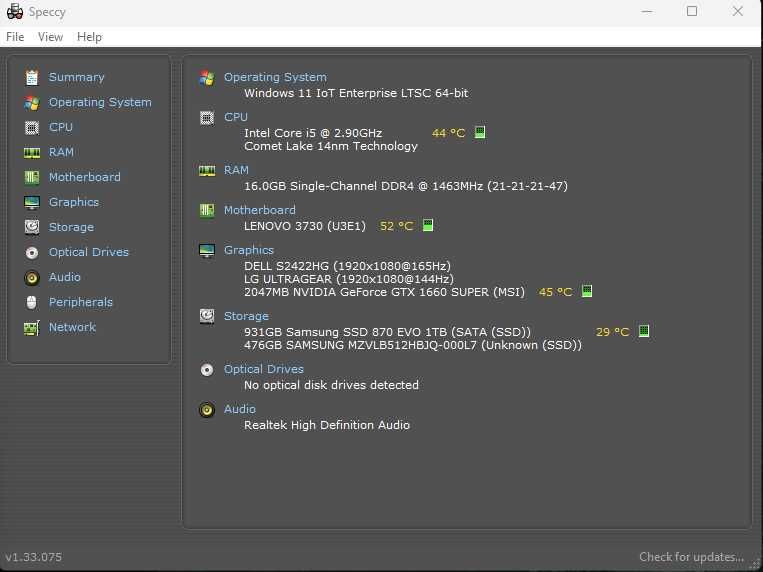
Task: Jump to the Motherboard heading in summary
Action: click(x=259, y=210)
